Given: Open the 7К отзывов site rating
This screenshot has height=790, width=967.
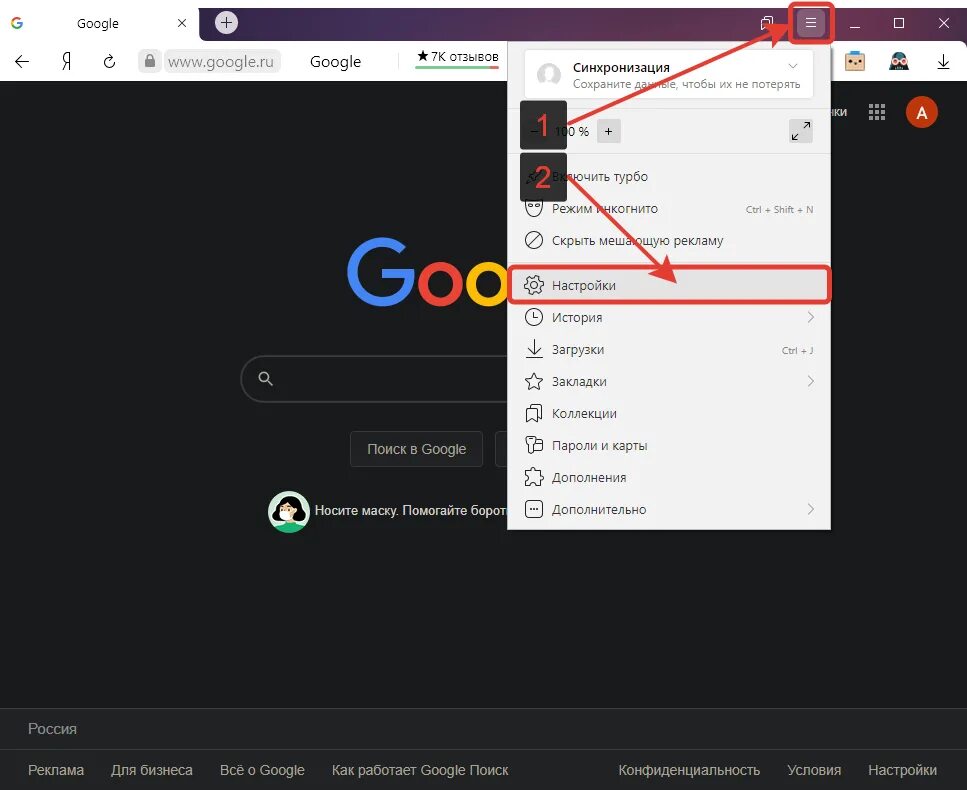Looking at the screenshot, I should click(x=457, y=57).
